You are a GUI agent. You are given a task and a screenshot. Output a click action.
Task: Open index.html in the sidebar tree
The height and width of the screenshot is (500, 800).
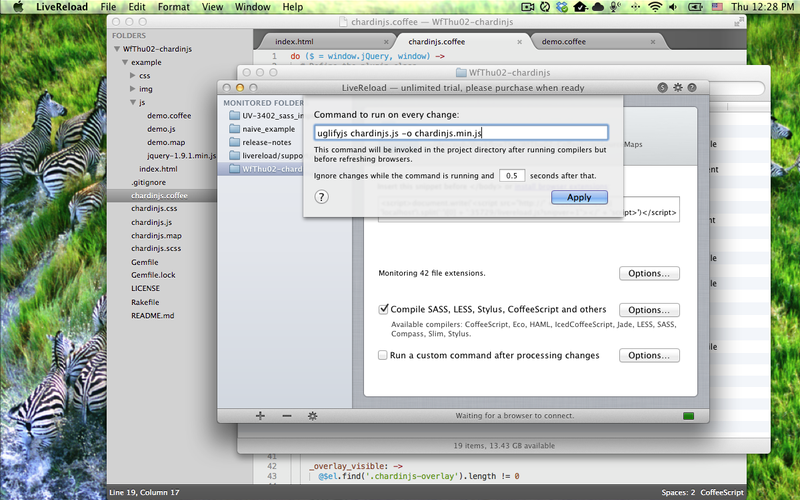[x=158, y=169]
